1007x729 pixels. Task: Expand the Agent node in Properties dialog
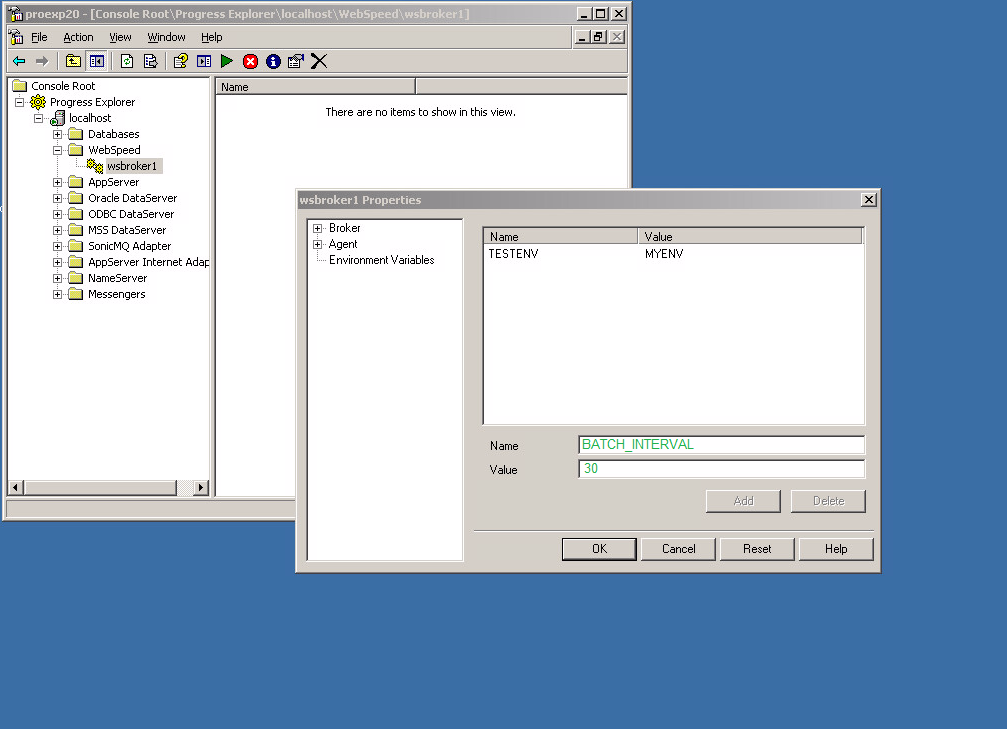coord(317,245)
